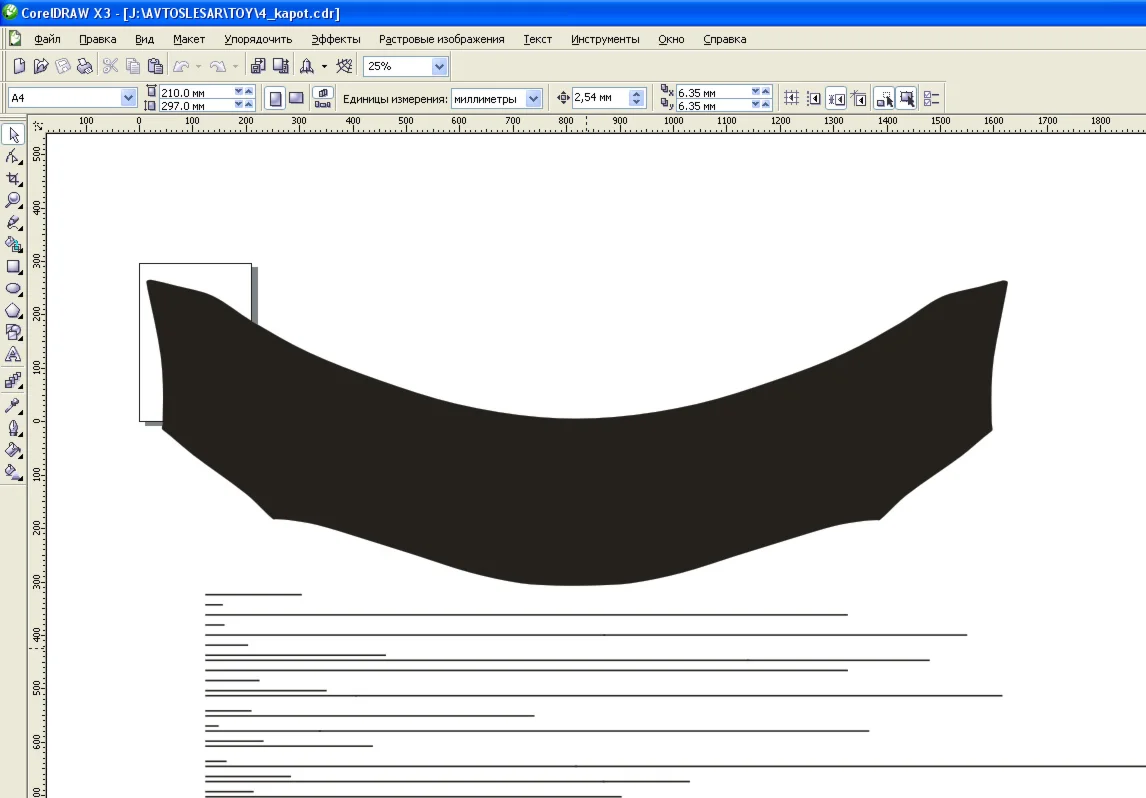
Task: Choose the Ellipse tool
Action: pos(13,289)
